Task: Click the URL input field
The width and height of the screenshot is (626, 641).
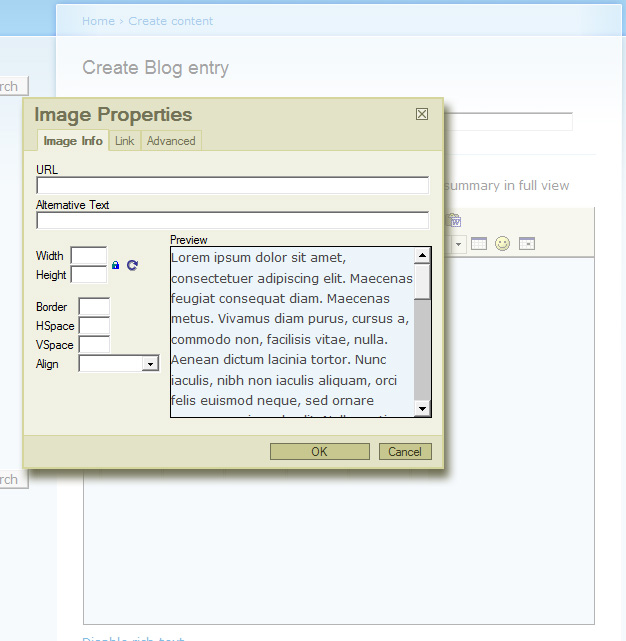Action: tap(233, 186)
